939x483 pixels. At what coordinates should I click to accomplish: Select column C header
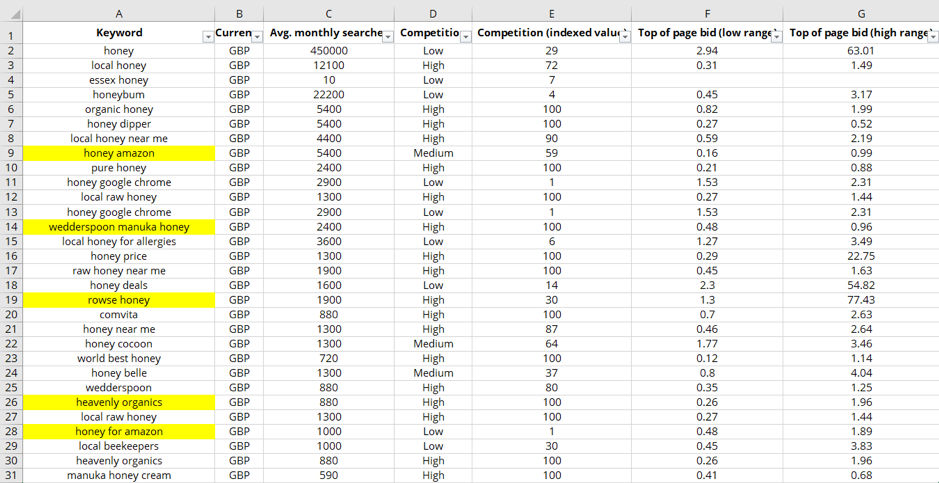(329, 14)
